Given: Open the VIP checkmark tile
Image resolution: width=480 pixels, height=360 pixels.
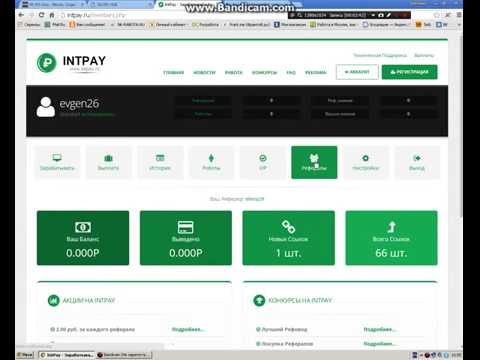Looking at the screenshot, I should [263, 162].
